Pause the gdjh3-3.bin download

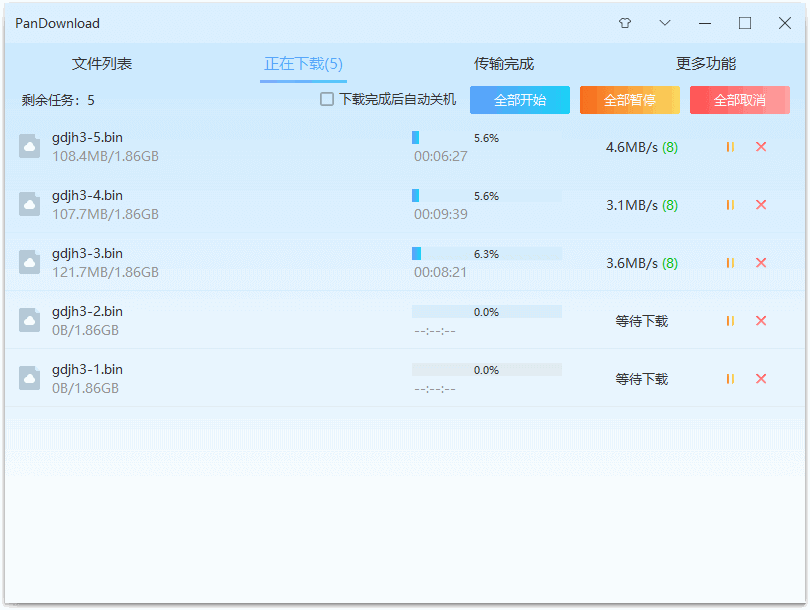click(730, 263)
